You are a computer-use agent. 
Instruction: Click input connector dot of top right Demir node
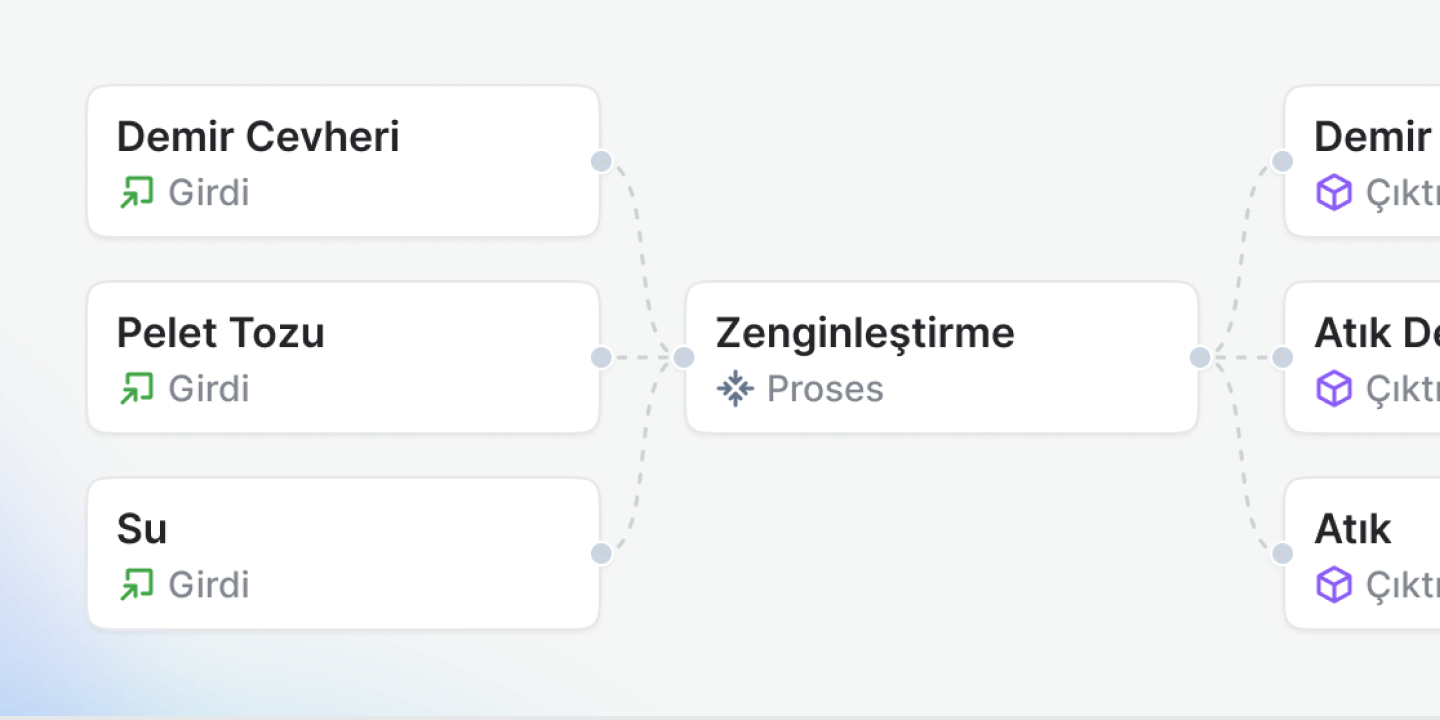(x=1283, y=161)
